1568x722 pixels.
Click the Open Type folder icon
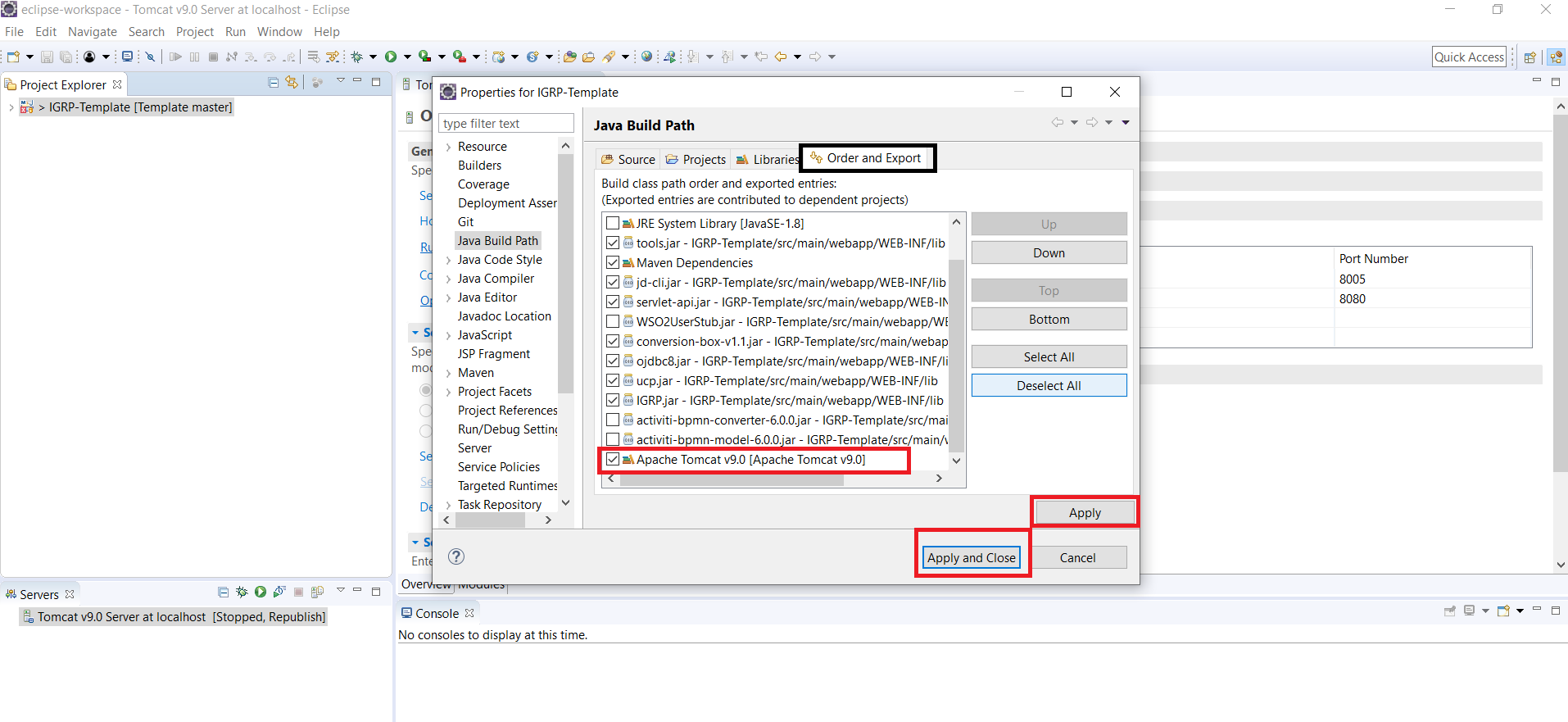[569, 57]
